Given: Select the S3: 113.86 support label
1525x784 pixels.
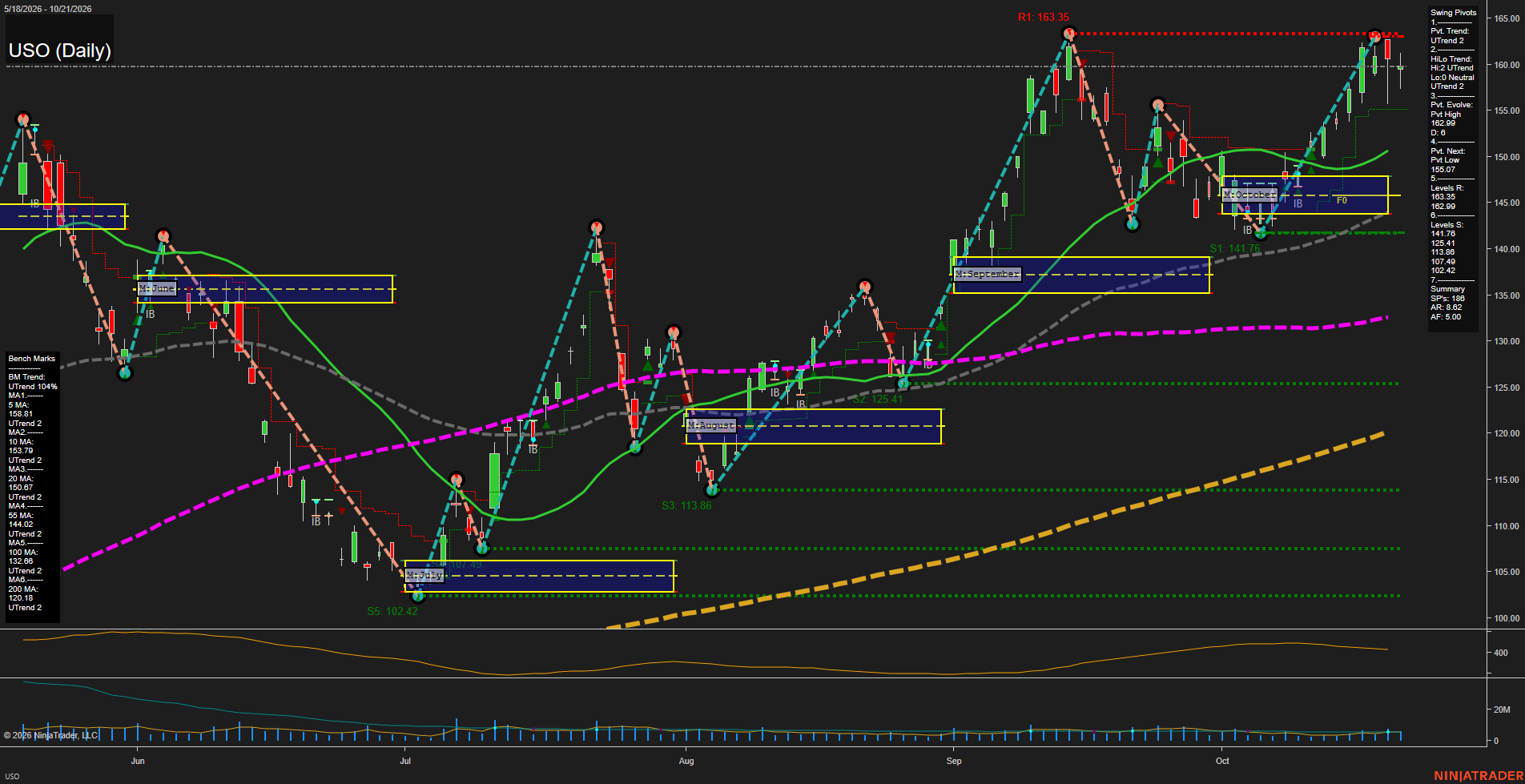Looking at the screenshot, I should pos(686,505).
